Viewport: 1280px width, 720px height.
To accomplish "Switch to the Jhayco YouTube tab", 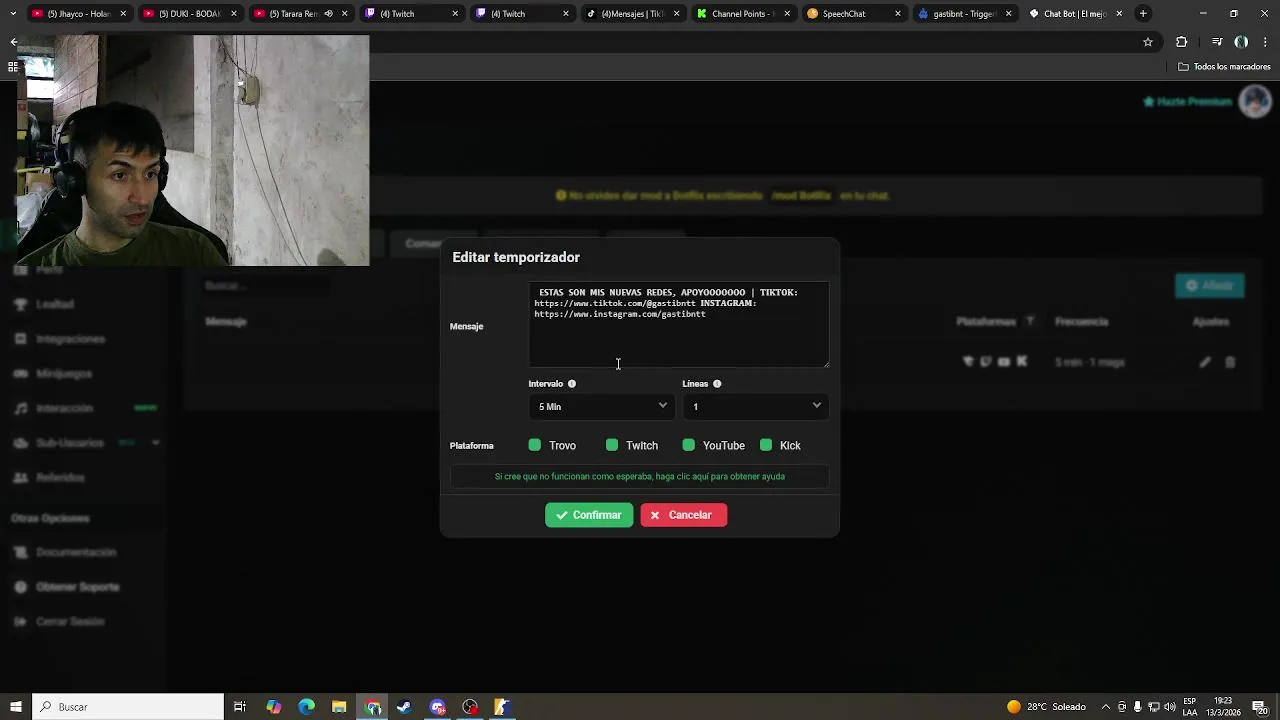I will coord(79,14).
